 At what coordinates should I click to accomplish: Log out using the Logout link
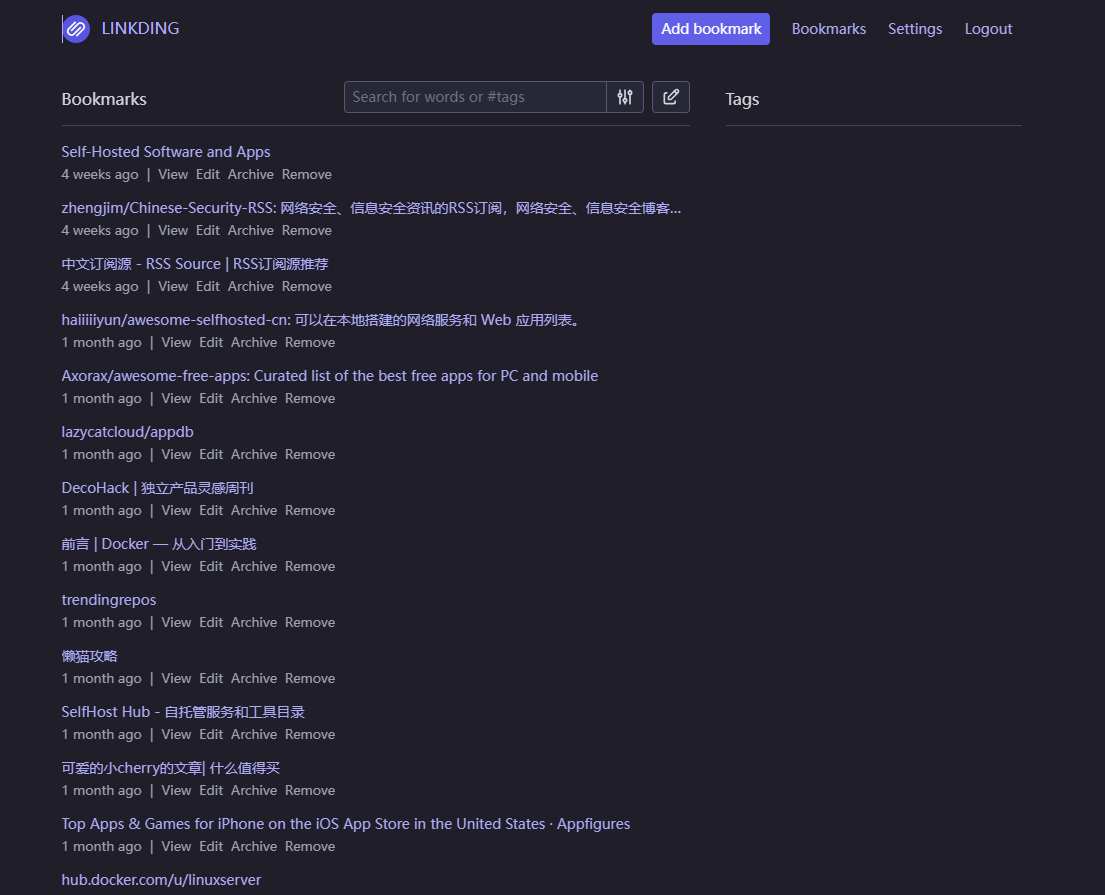coord(988,29)
